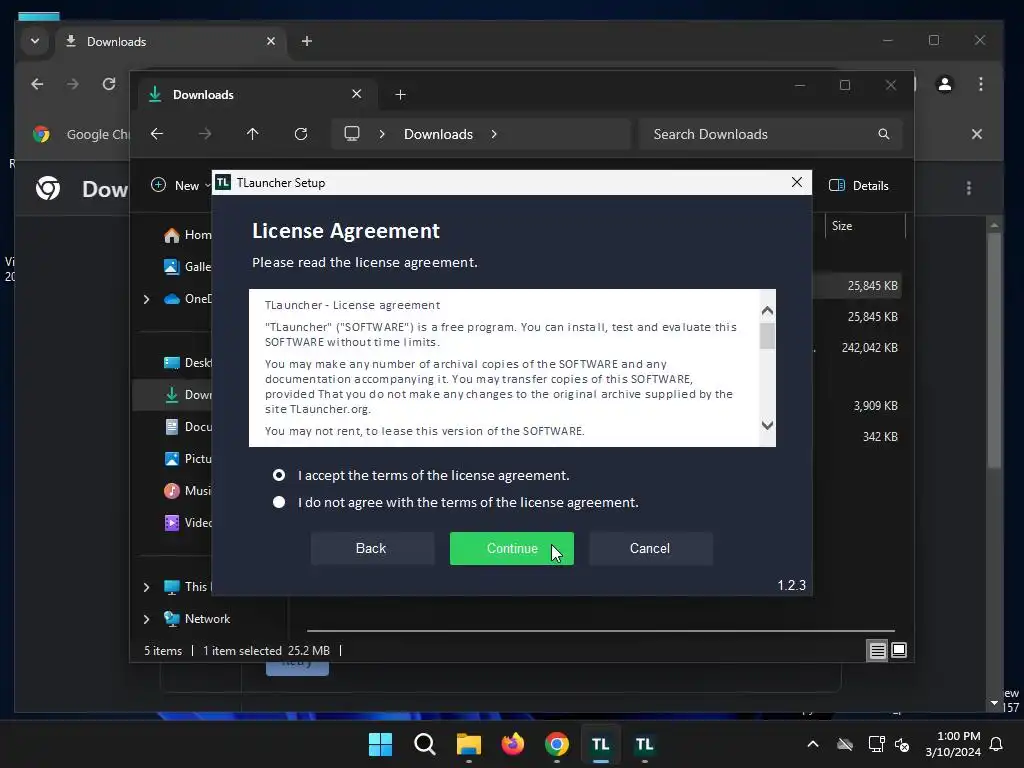Switch Explorer to details list view

(877, 650)
